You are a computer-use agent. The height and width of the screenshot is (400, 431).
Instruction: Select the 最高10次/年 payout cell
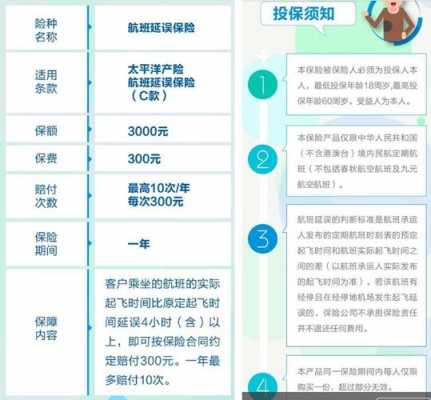(x=163, y=196)
